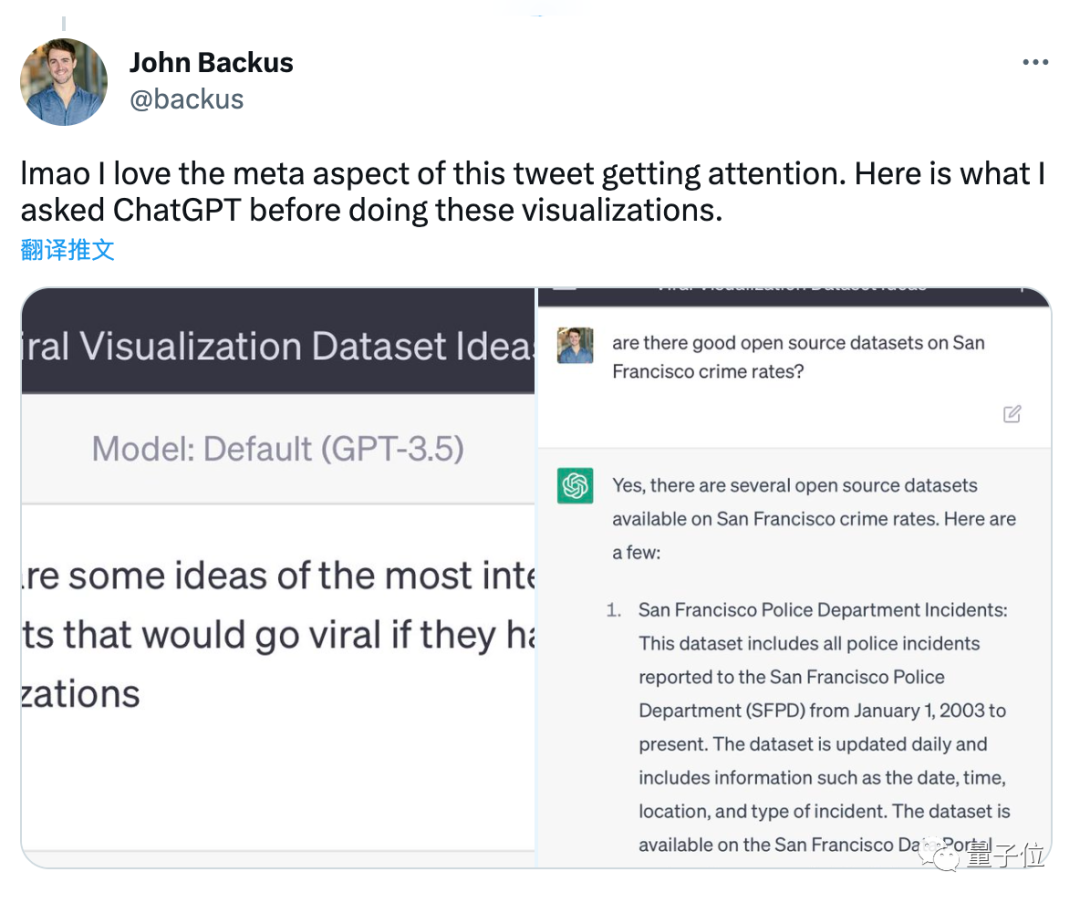Click the question about San Francisco crime rates
Image resolution: width=1080 pixels, height=903 pixels.
click(798, 357)
